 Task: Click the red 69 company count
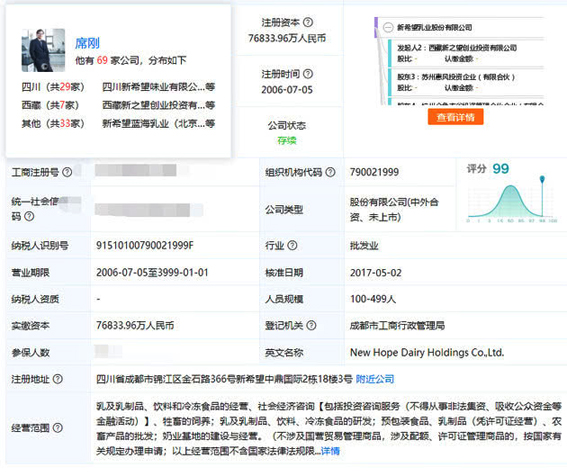coord(102,60)
